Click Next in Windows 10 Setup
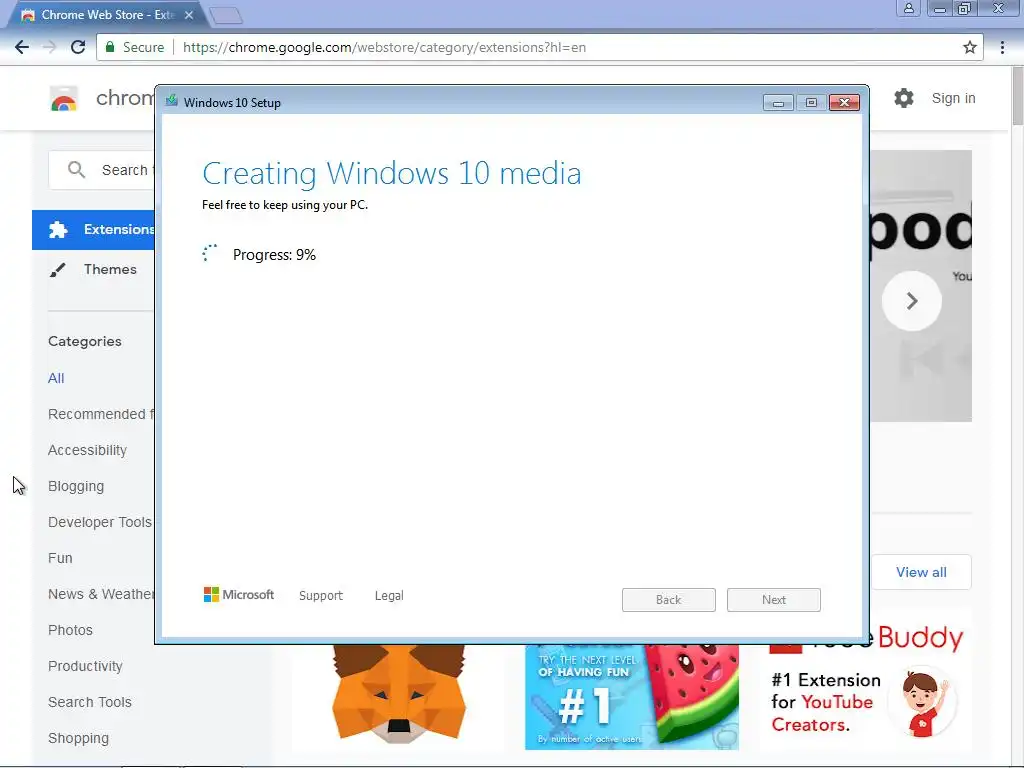 (774, 600)
